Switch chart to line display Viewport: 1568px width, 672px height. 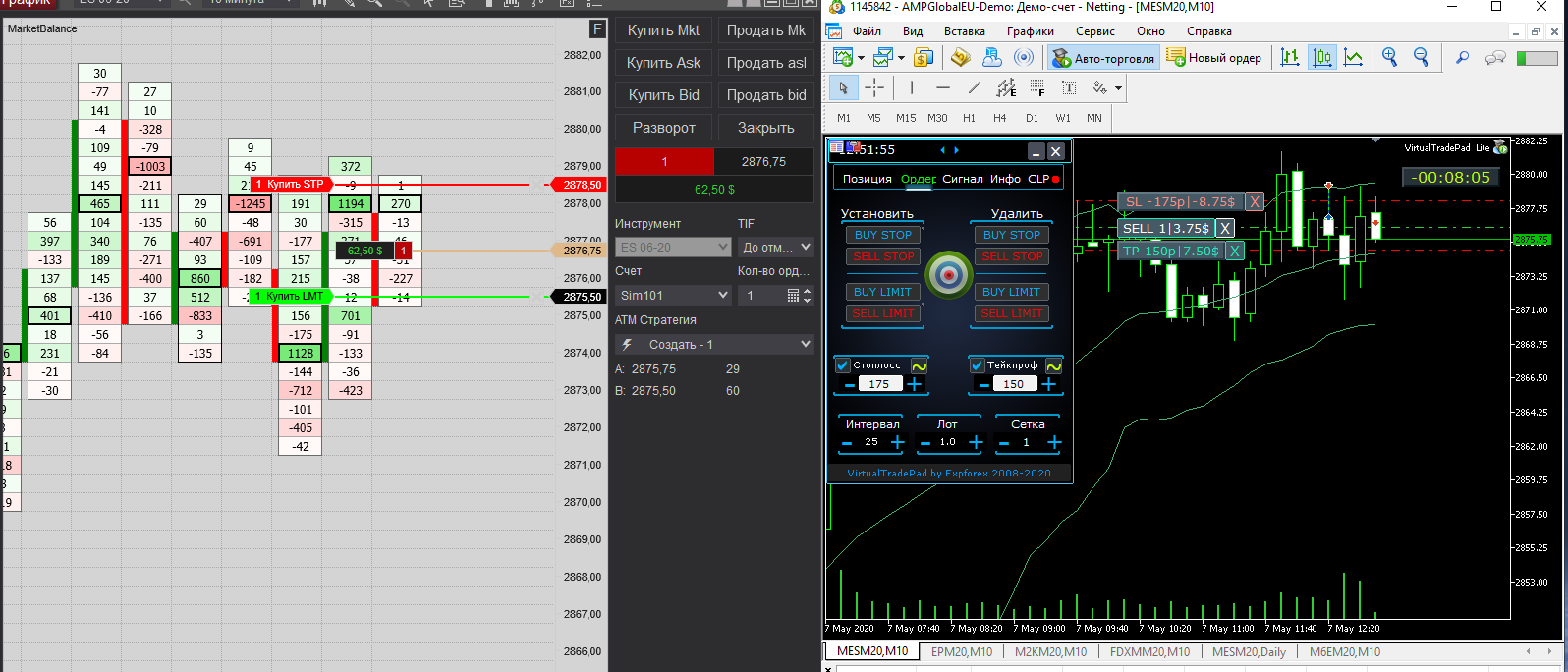point(1354,58)
